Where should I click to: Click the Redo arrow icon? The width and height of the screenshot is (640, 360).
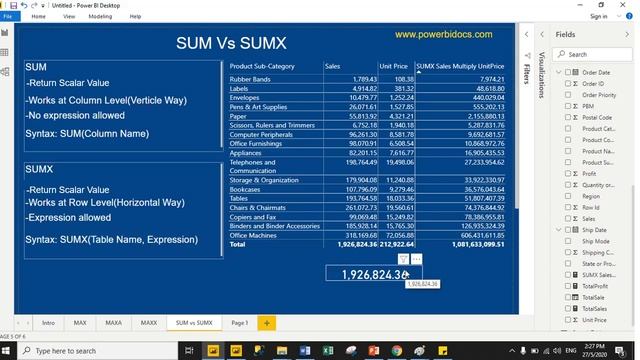click(x=34, y=6)
